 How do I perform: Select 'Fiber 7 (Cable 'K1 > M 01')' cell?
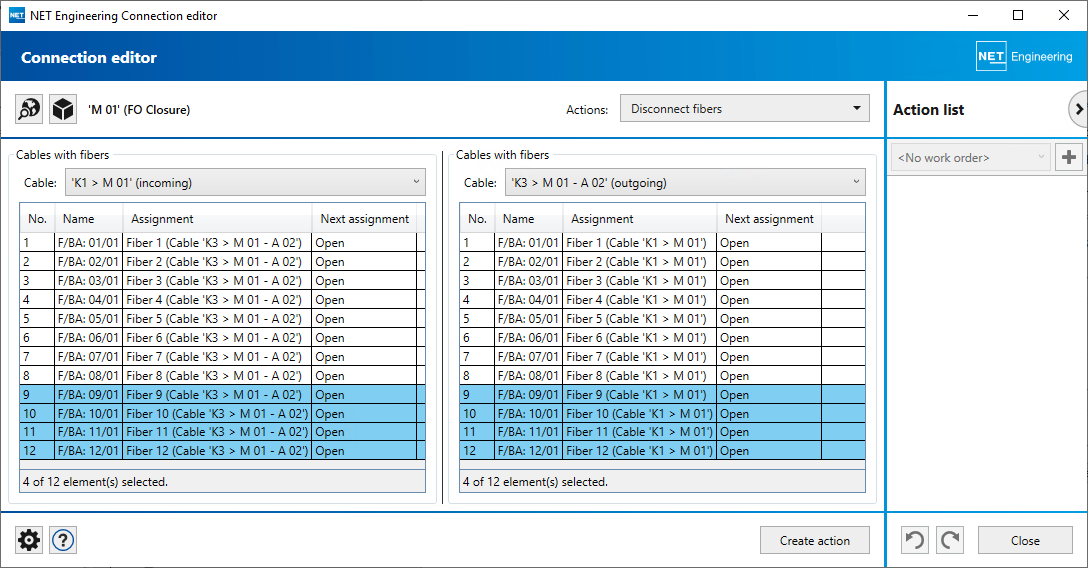coord(640,356)
